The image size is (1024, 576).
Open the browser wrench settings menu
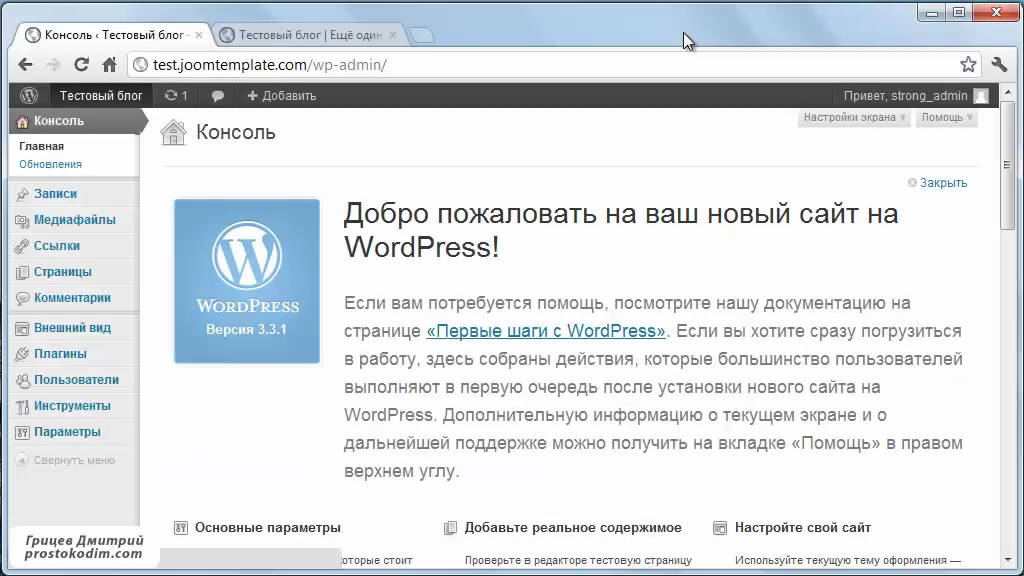999,64
